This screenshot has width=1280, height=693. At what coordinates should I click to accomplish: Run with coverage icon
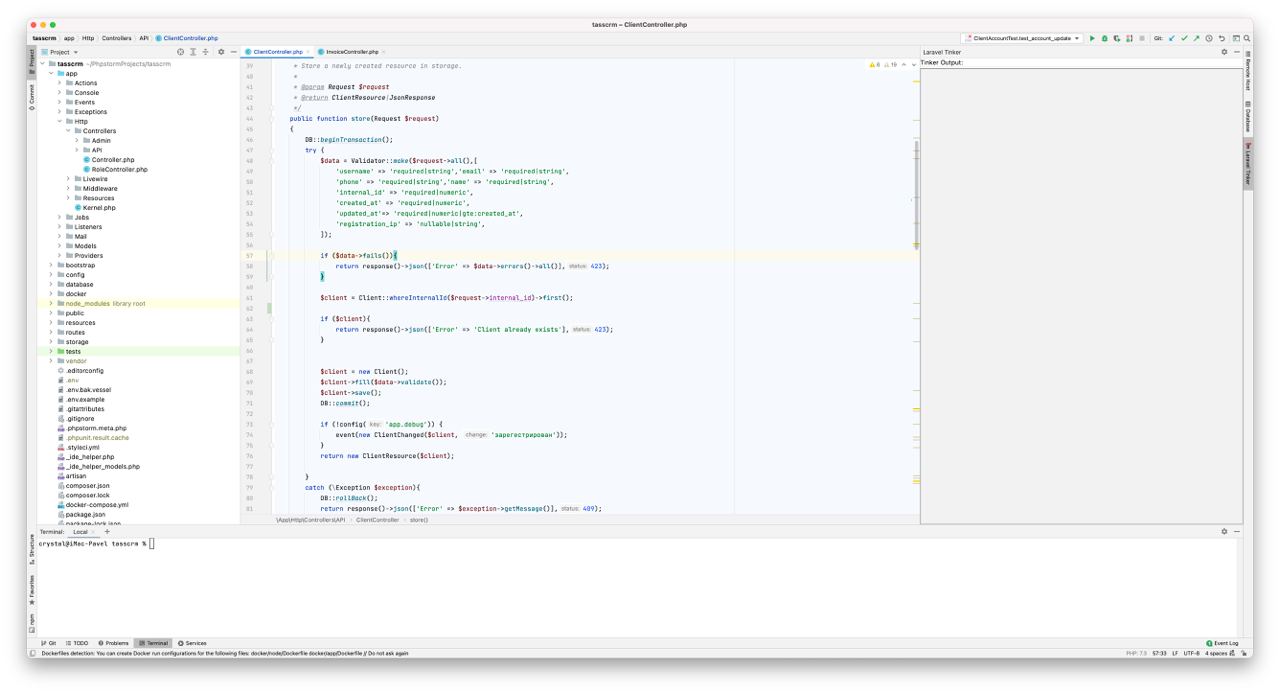(x=1117, y=38)
